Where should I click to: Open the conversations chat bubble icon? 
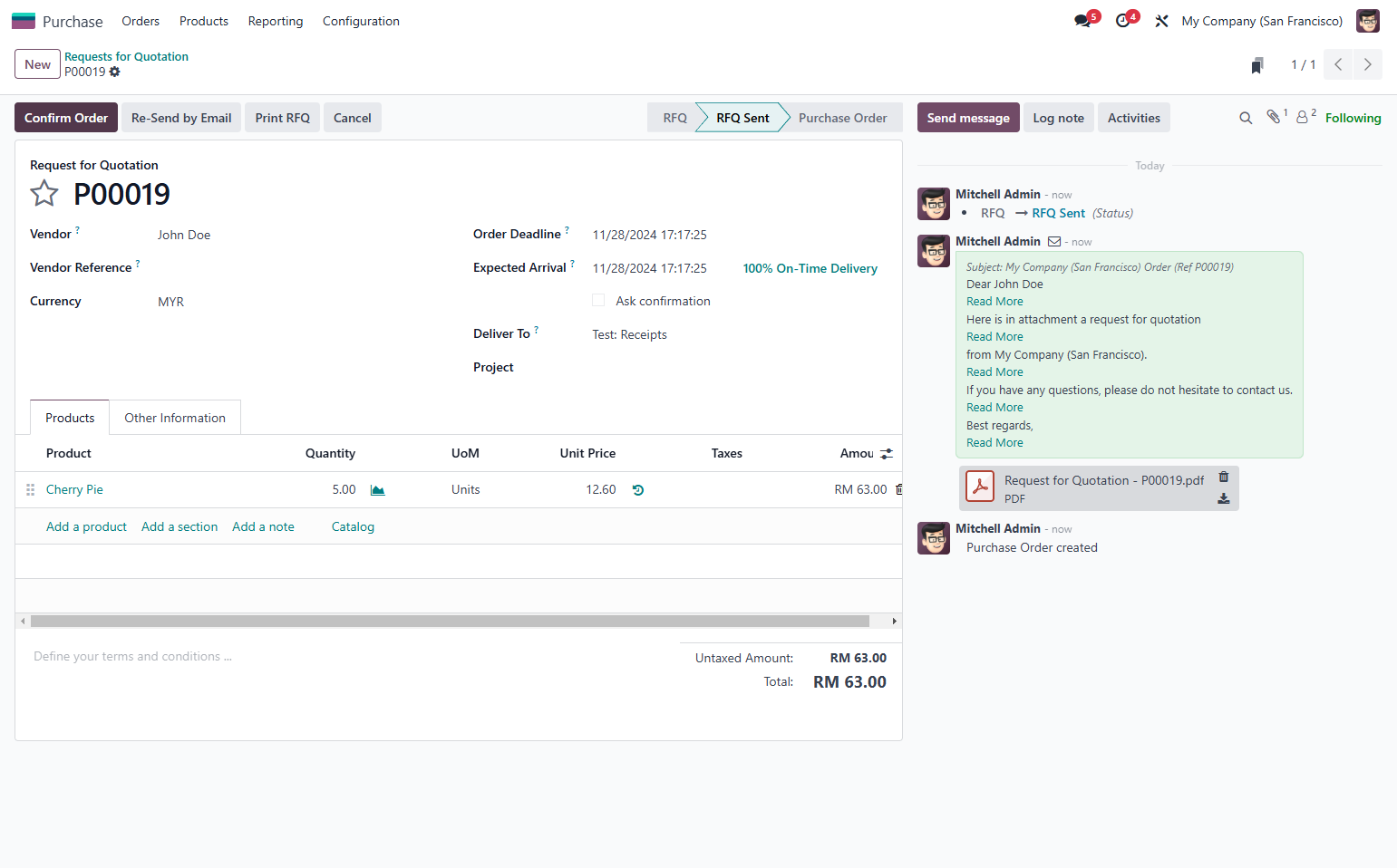pos(1083,20)
